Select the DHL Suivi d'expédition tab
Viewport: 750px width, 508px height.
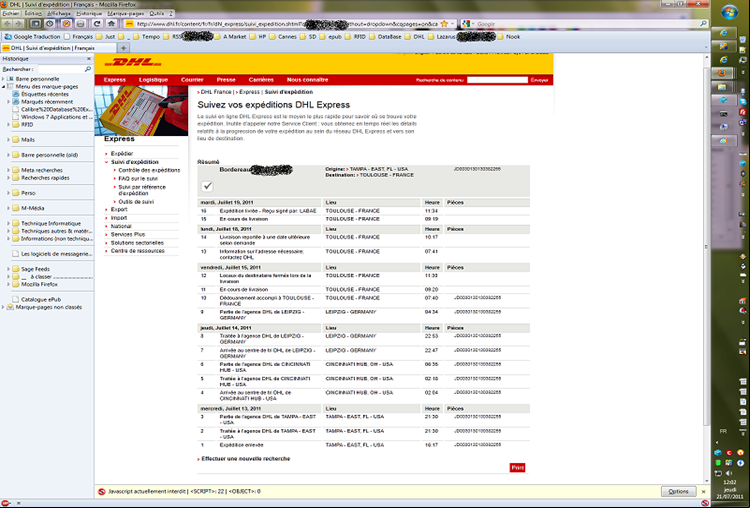(58, 48)
